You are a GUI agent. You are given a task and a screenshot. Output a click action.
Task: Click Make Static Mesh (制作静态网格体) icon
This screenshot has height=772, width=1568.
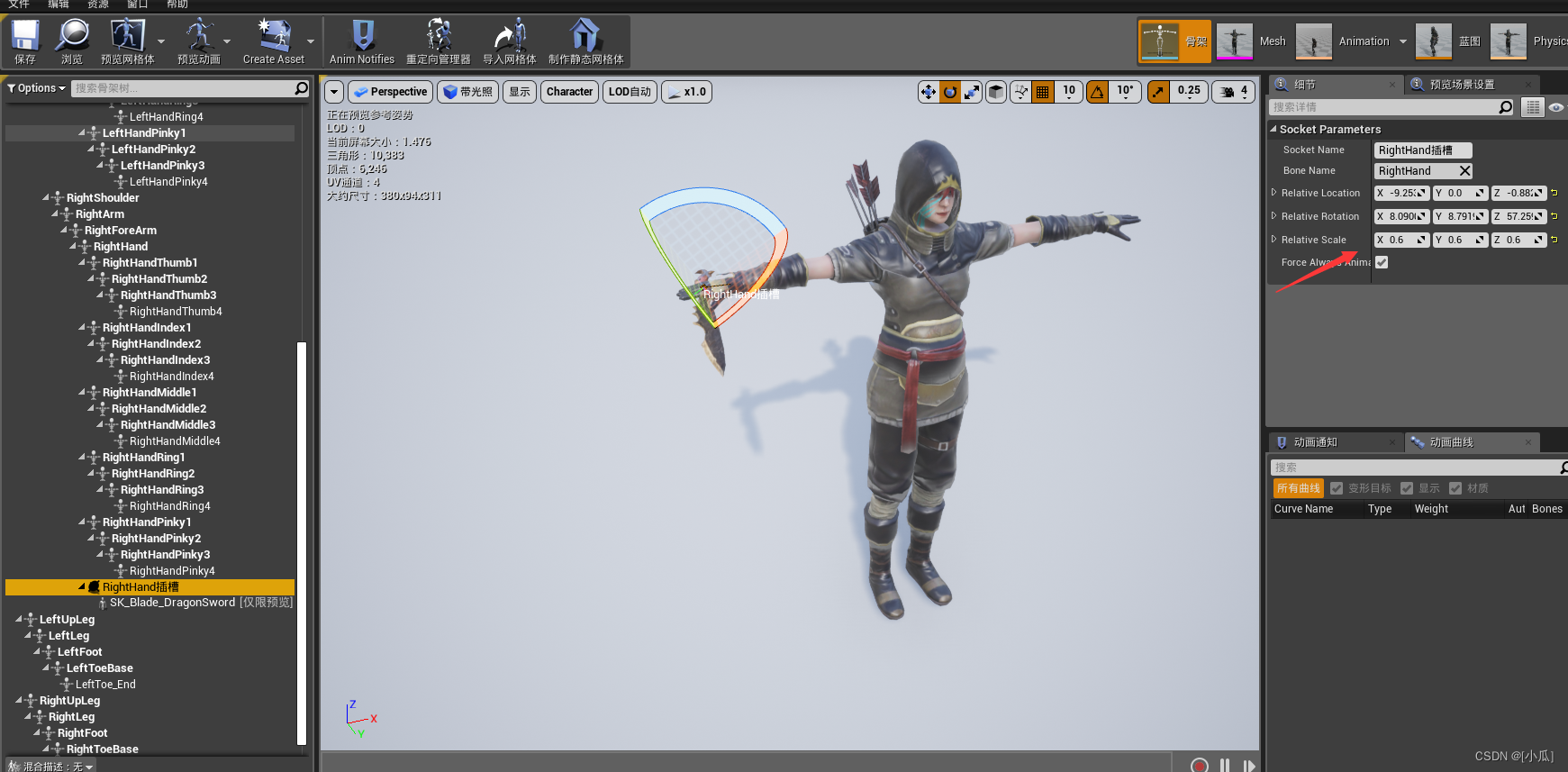(585, 36)
